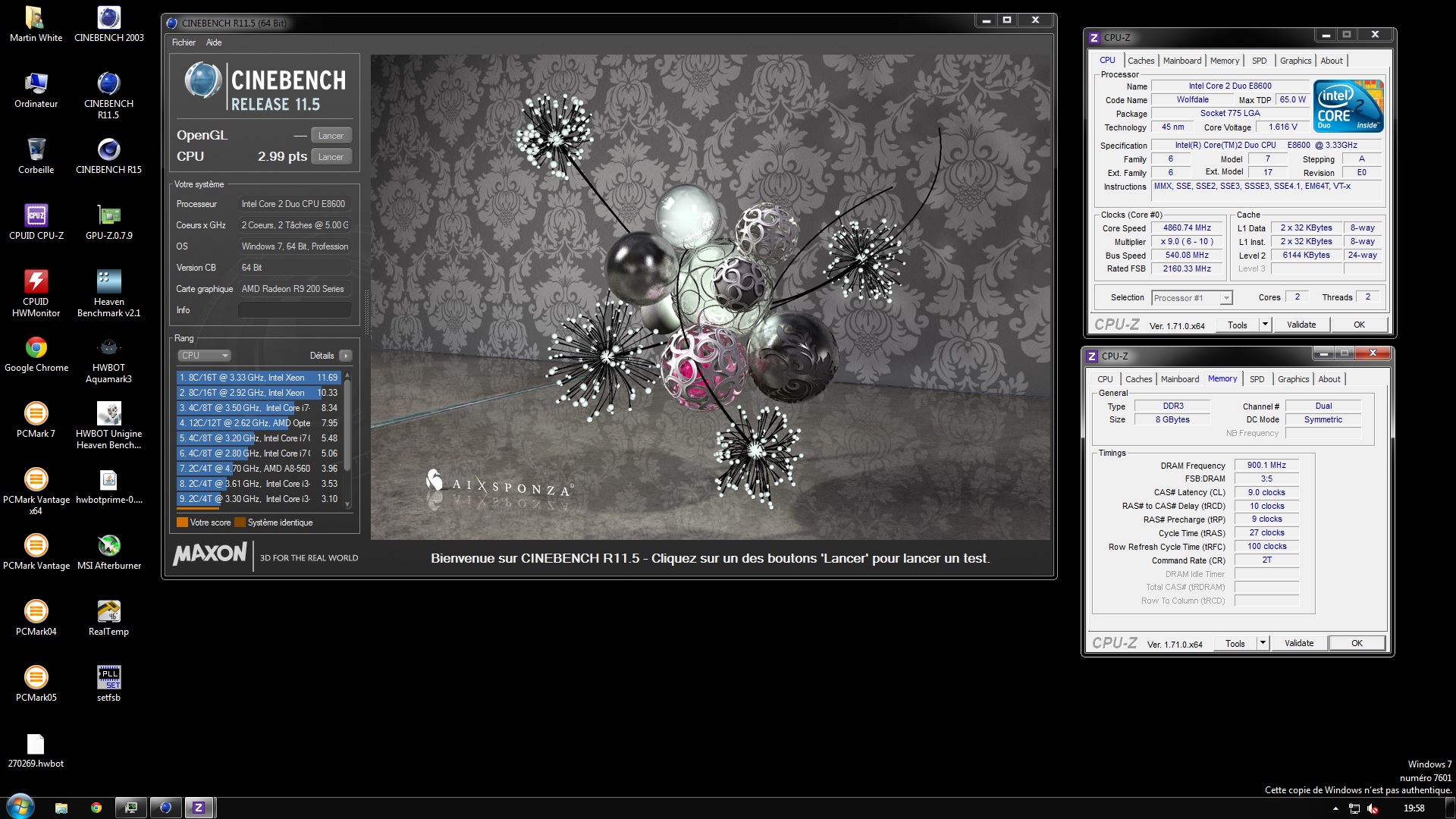Switch to Caches tab in upper CPU-Z

click(1141, 61)
